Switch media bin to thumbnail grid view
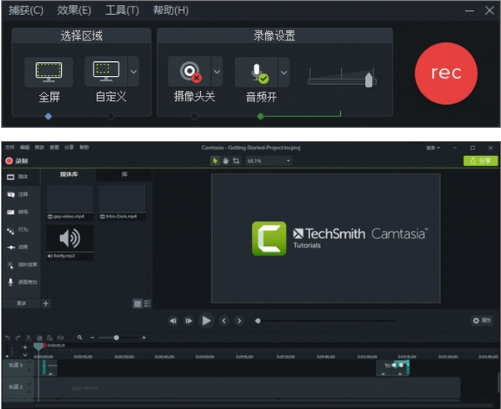This screenshot has height=409, width=501. click(137, 304)
